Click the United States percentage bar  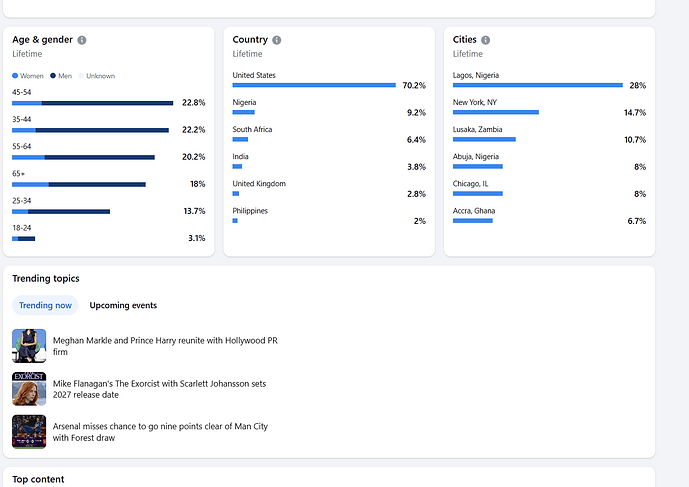(x=314, y=85)
